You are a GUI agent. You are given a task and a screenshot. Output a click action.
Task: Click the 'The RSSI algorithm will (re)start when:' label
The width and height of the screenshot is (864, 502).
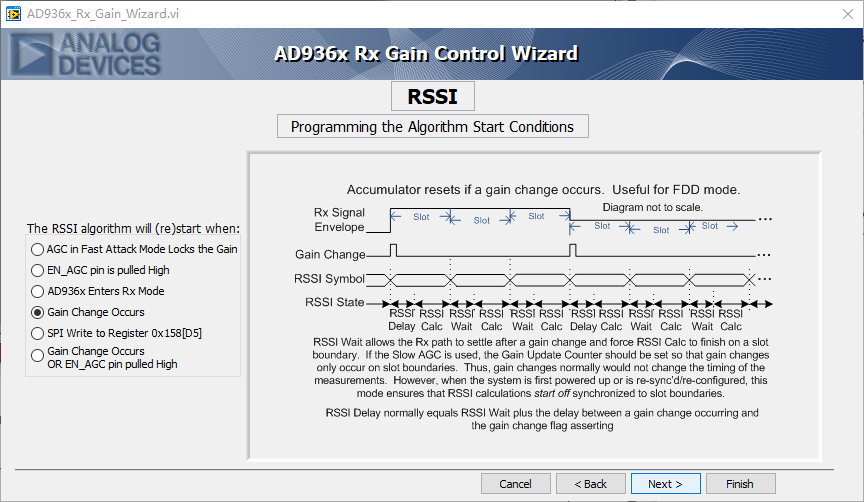click(x=133, y=228)
